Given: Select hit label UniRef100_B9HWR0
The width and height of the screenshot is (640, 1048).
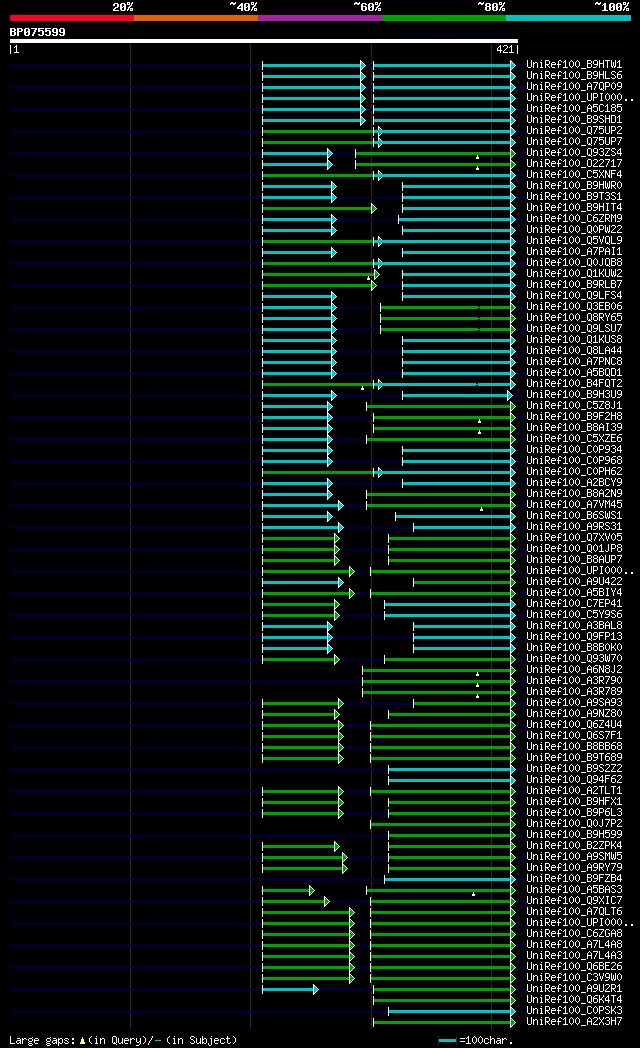Looking at the screenshot, I should 574,185.
